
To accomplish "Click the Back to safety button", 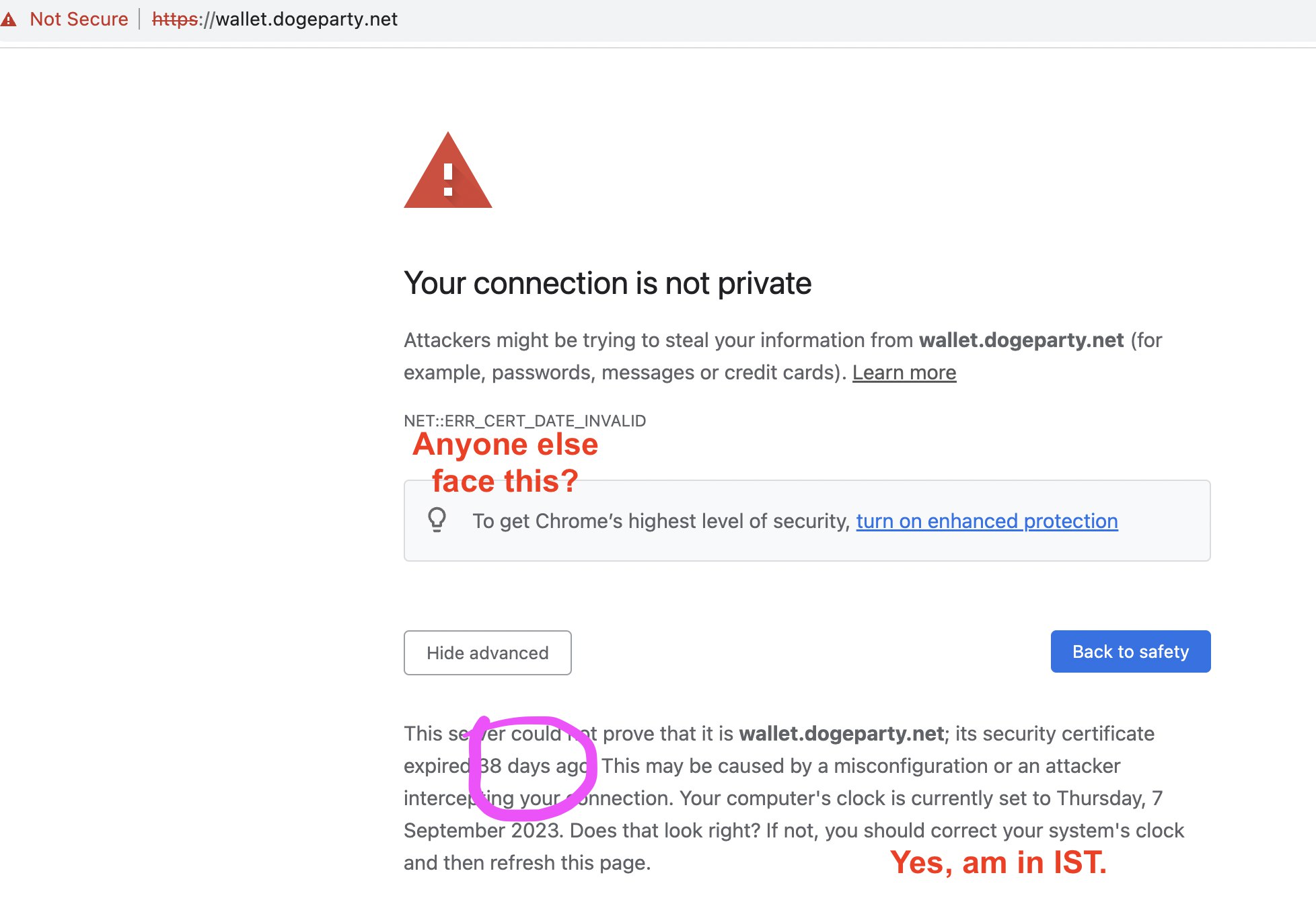I will pyautogui.click(x=1131, y=651).
